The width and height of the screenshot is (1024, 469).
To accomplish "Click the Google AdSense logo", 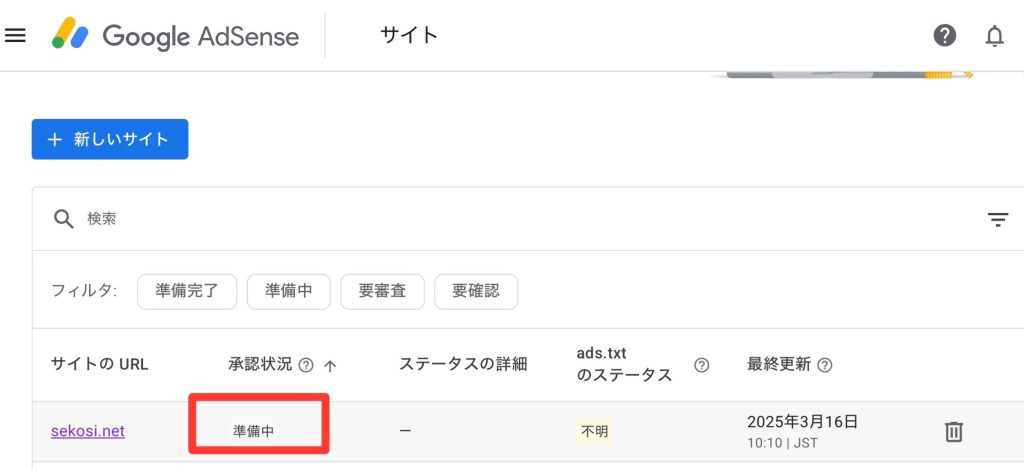I will coord(176,36).
